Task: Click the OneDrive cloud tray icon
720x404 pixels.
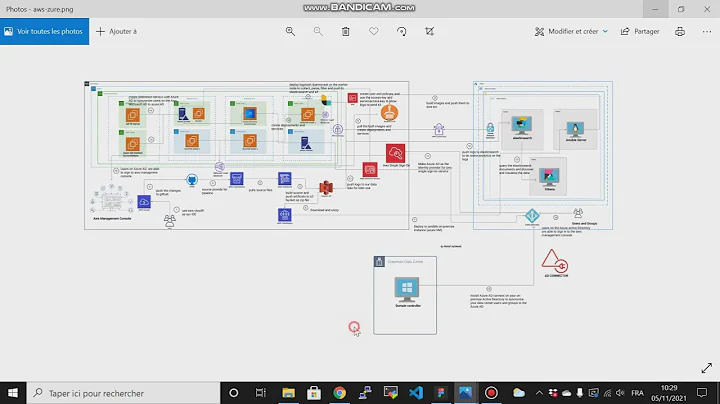Action: coord(567,393)
